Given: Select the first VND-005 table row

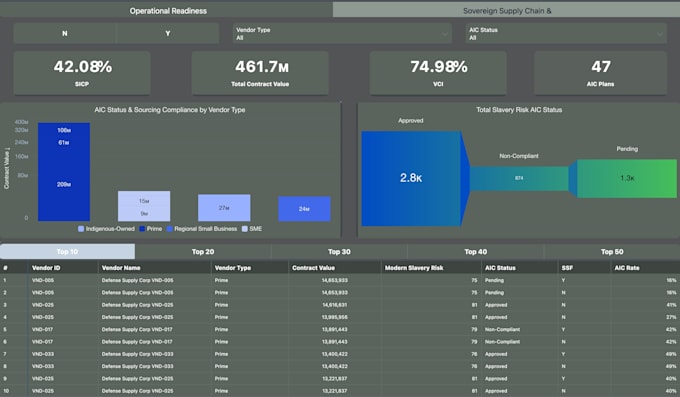Looking at the screenshot, I should click(340, 280).
